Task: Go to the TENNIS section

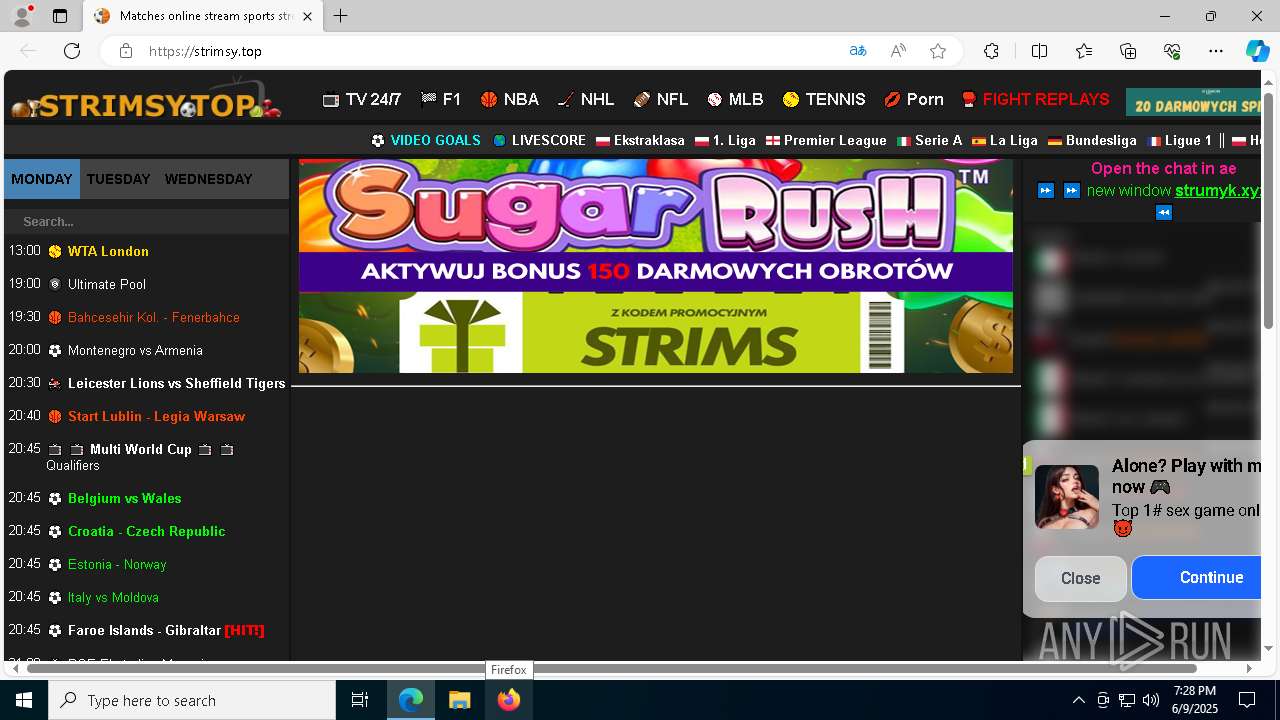Action: 824,99
